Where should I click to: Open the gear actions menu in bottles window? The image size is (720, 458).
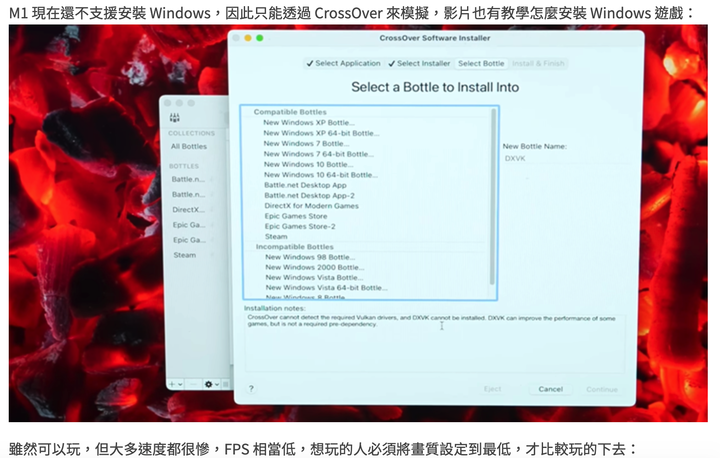coord(211,384)
